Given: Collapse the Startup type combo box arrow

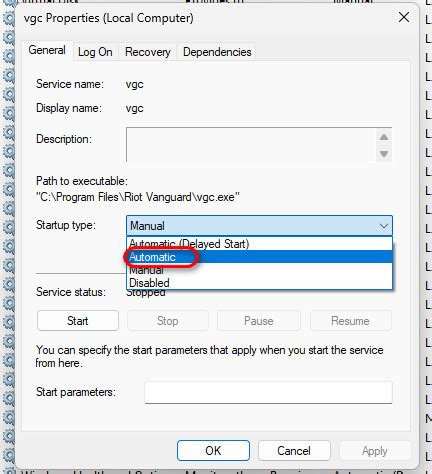Looking at the screenshot, I should (384, 226).
